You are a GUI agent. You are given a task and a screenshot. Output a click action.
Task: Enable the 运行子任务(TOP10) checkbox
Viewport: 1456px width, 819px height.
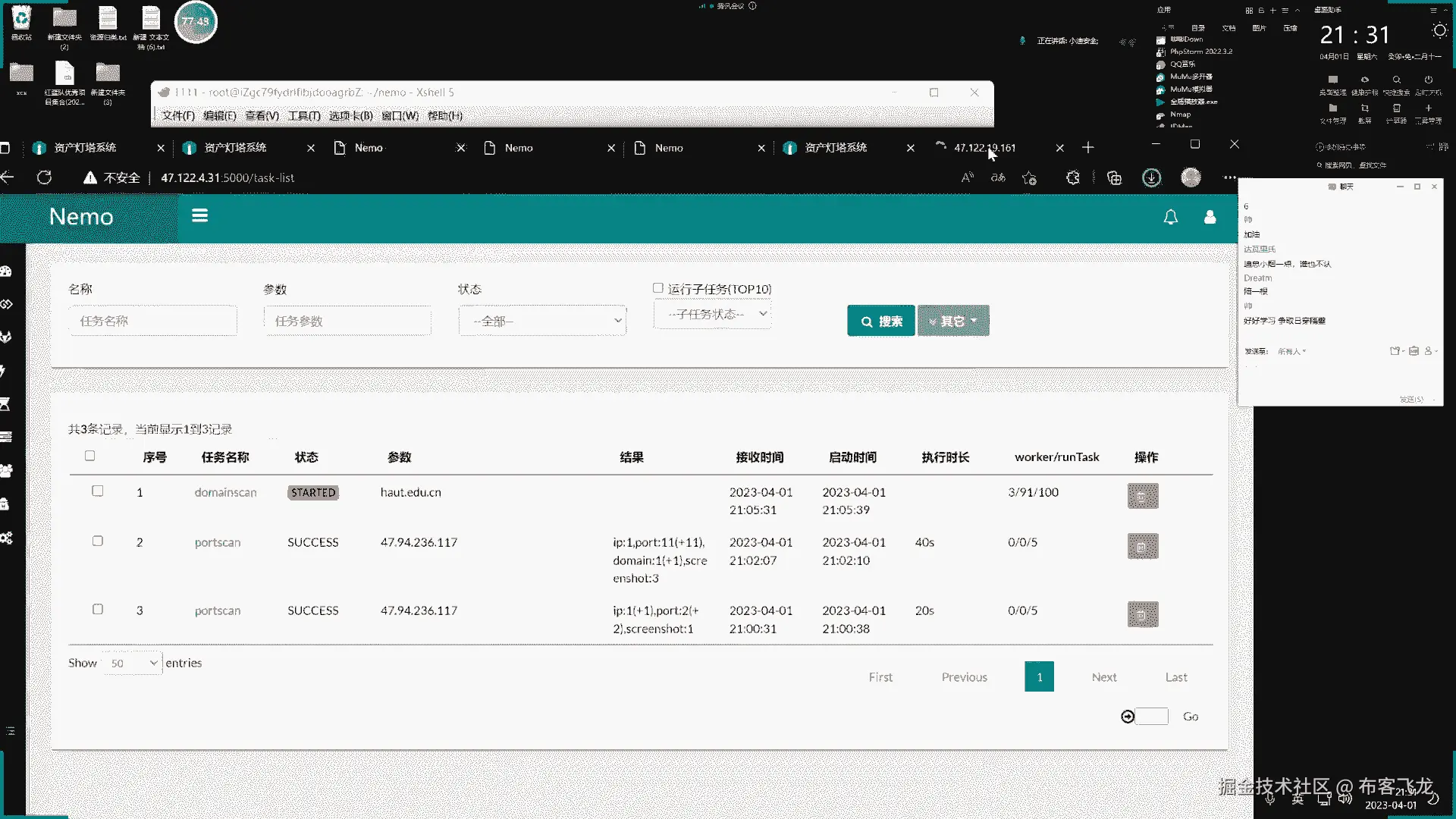658,288
